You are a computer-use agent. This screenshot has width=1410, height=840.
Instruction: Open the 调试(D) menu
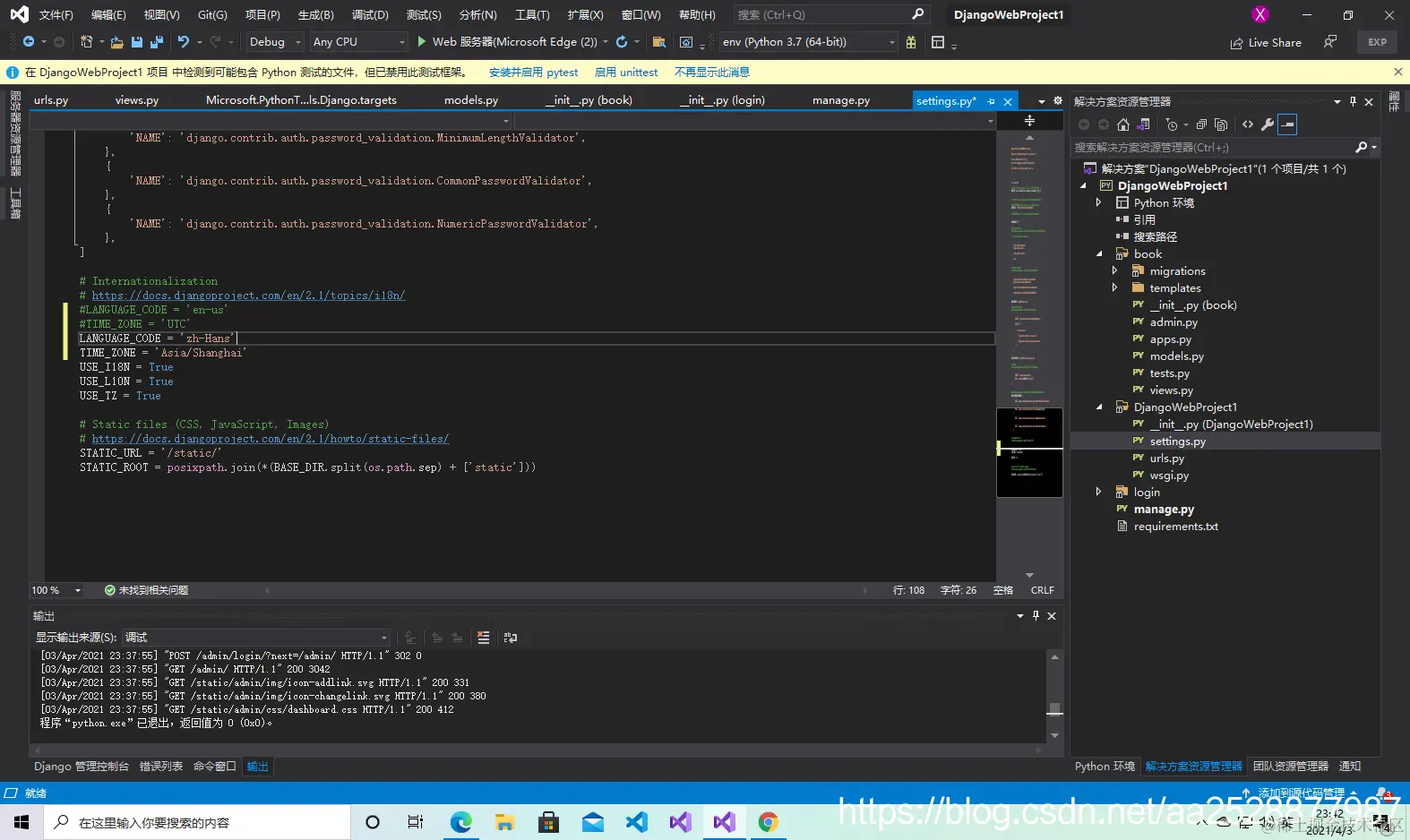pos(370,15)
